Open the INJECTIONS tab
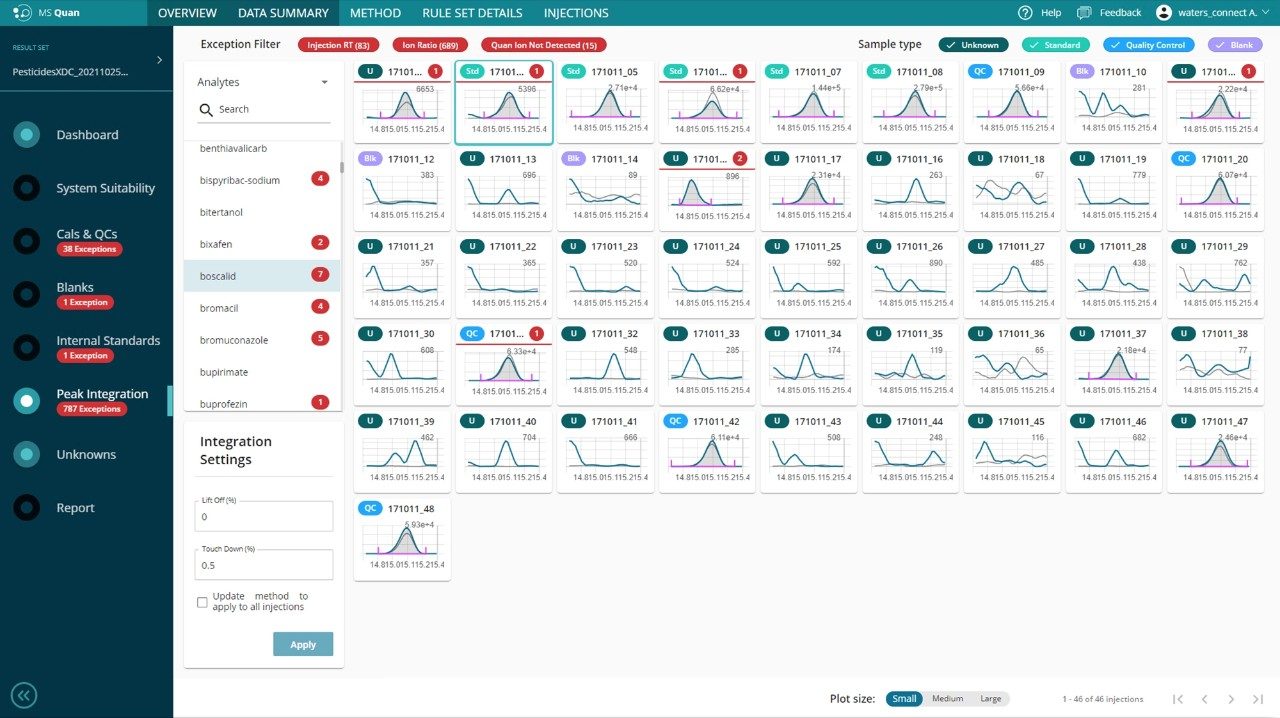Viewport: 1280px width, 718px height. 575,12
